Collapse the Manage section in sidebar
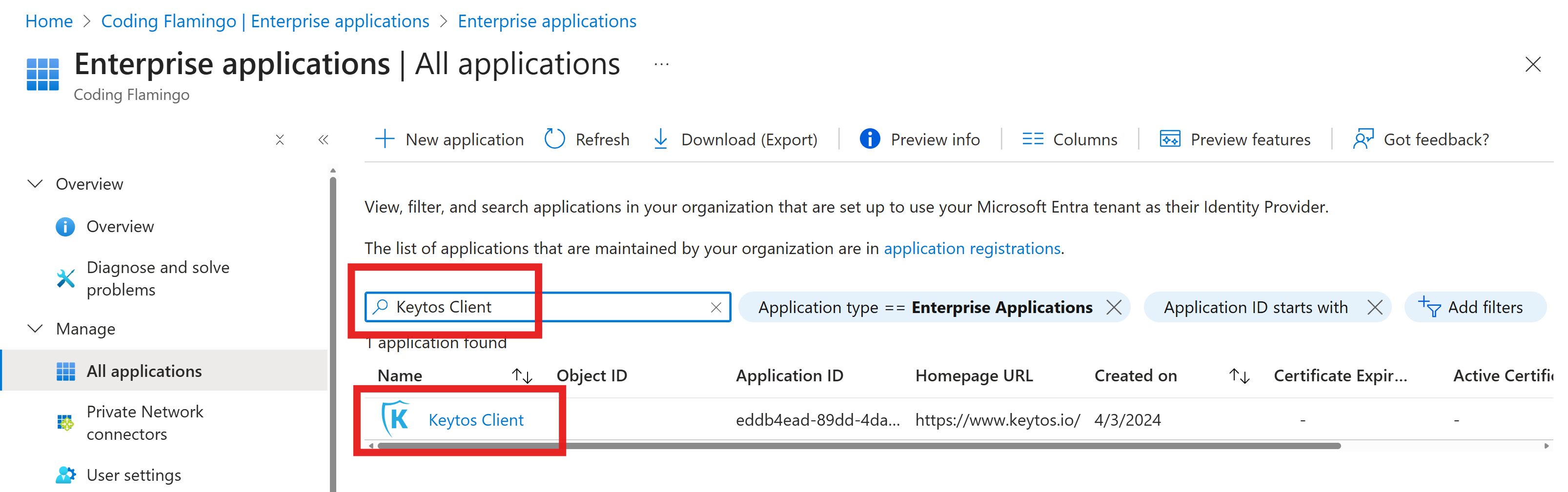 tap(34, 328)
